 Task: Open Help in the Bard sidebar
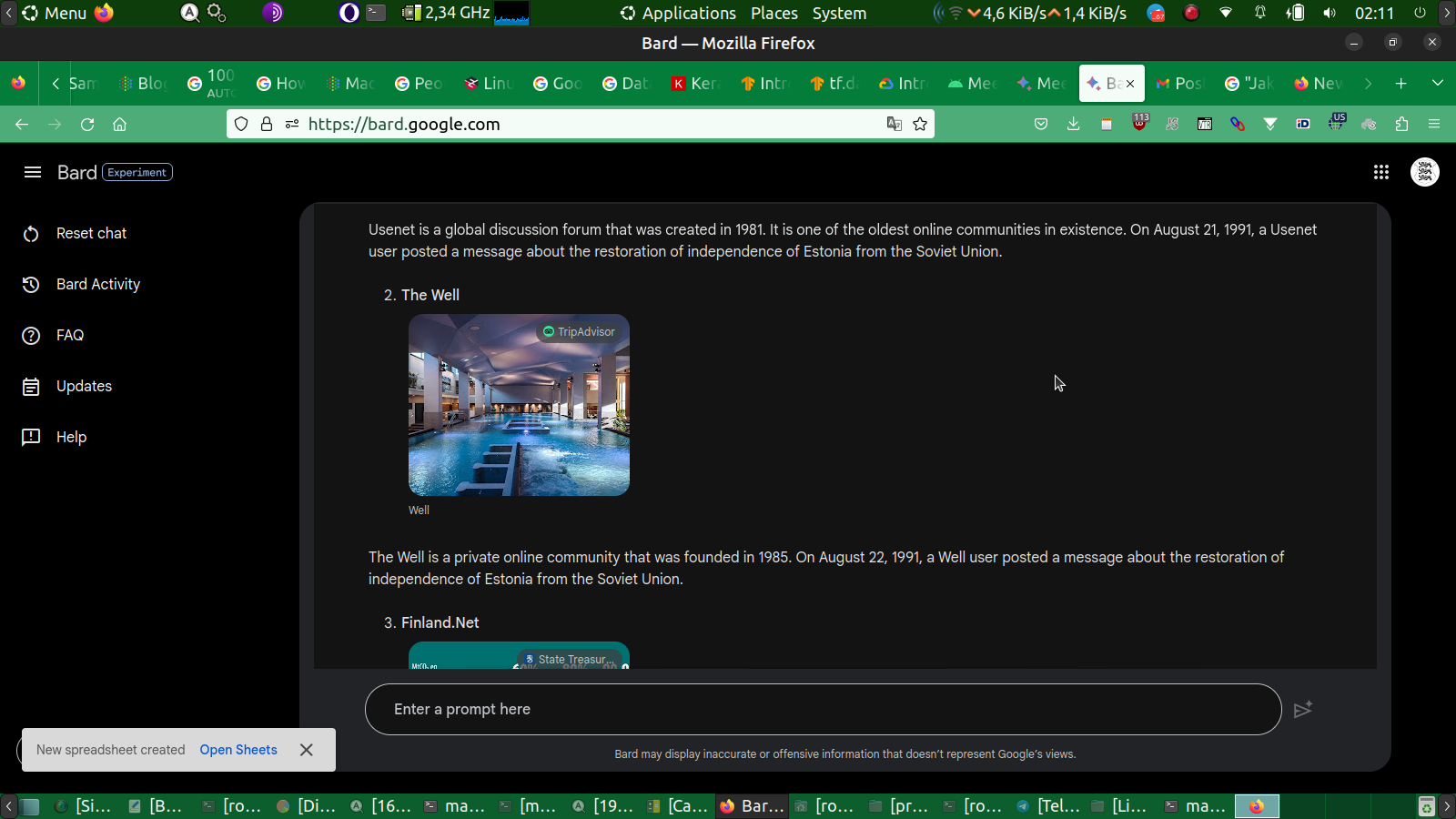71,438
